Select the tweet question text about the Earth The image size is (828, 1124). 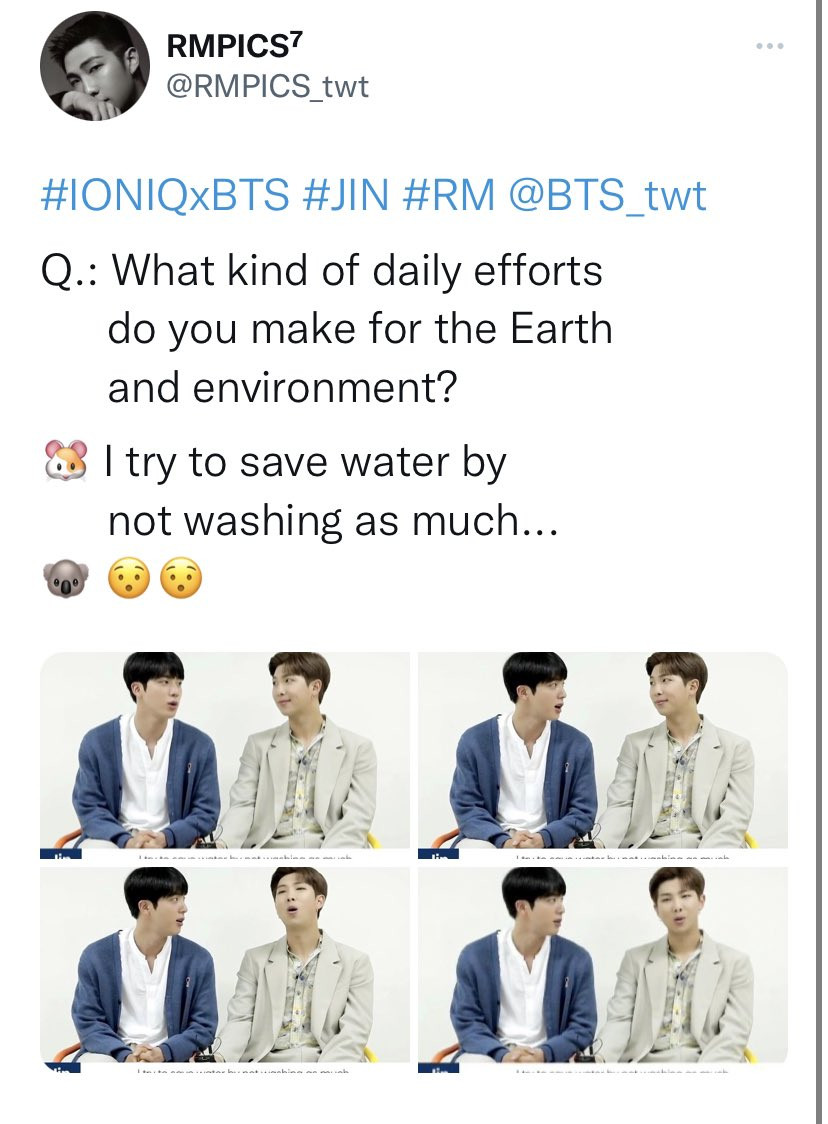pyautogui.click(x=327, y=329)
